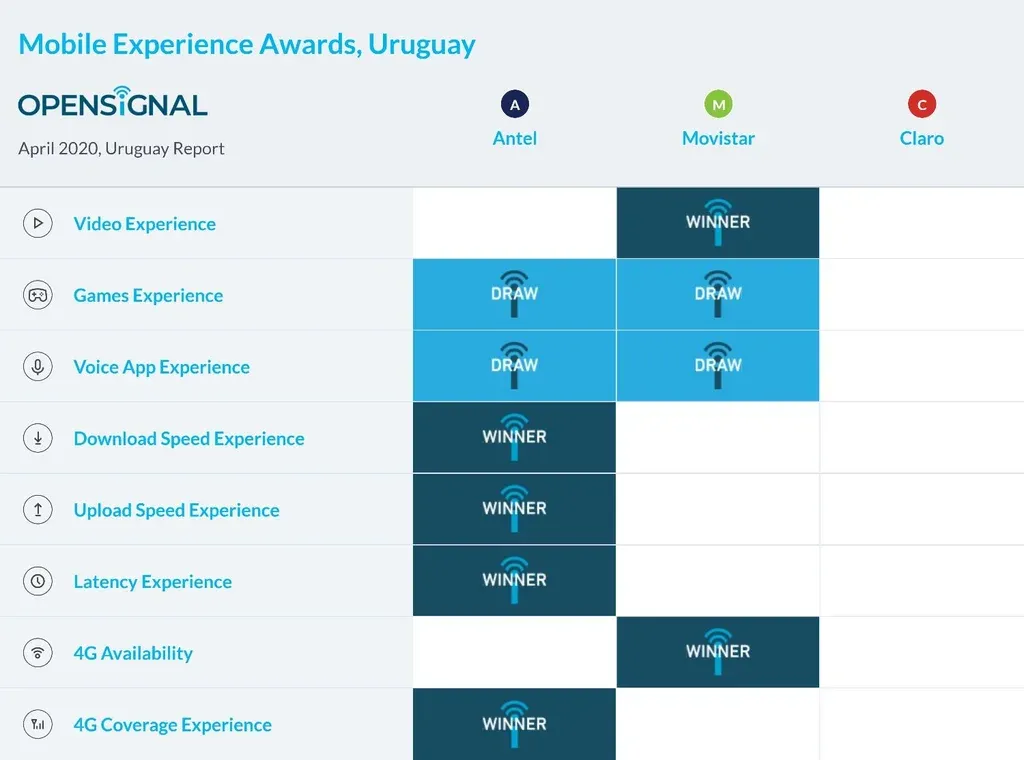This screenshot has width=1024, height=760.
Task: Click the Latency Experience clock icon
Action: [38, 581]
